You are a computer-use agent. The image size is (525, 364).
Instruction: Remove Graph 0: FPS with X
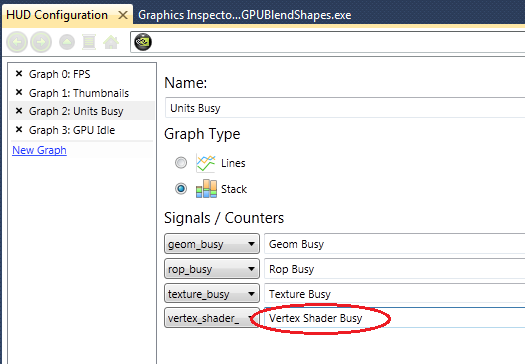(x=19, y=74)
